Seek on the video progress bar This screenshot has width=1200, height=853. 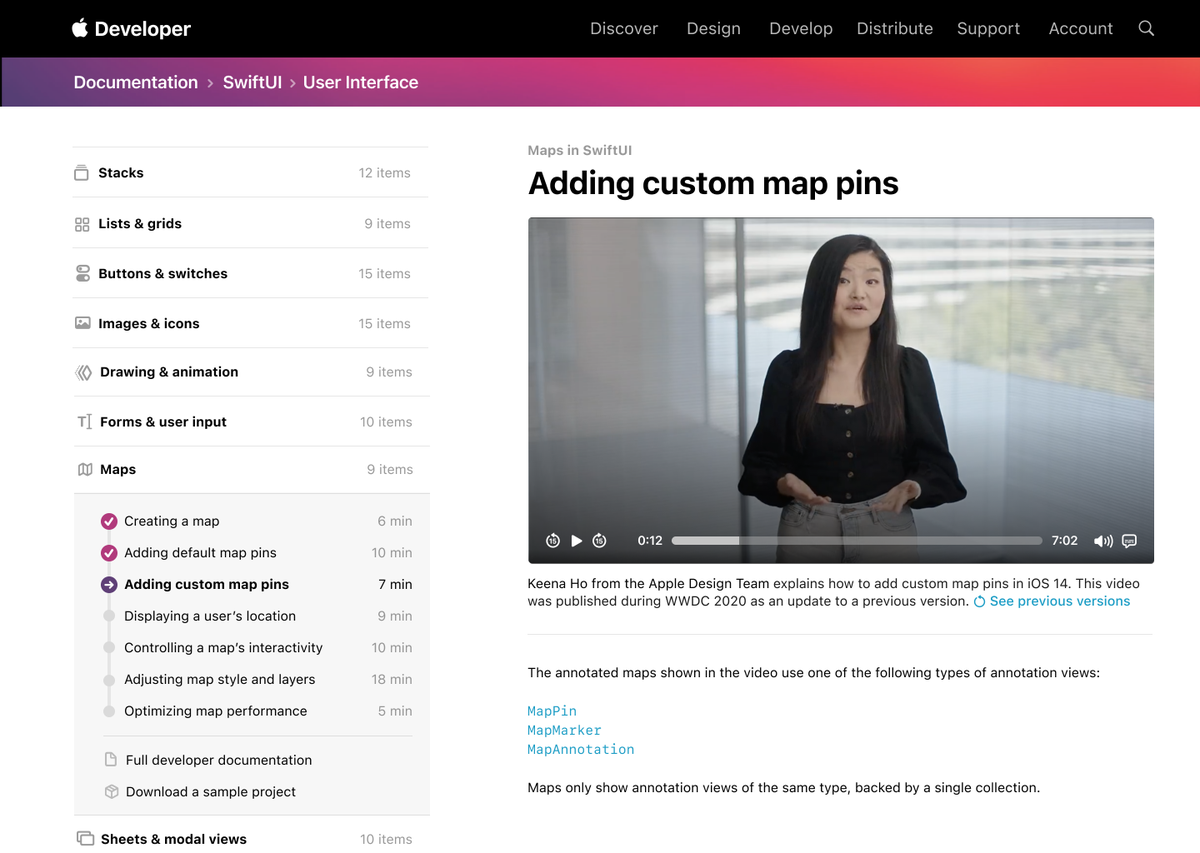coord(857,540)
